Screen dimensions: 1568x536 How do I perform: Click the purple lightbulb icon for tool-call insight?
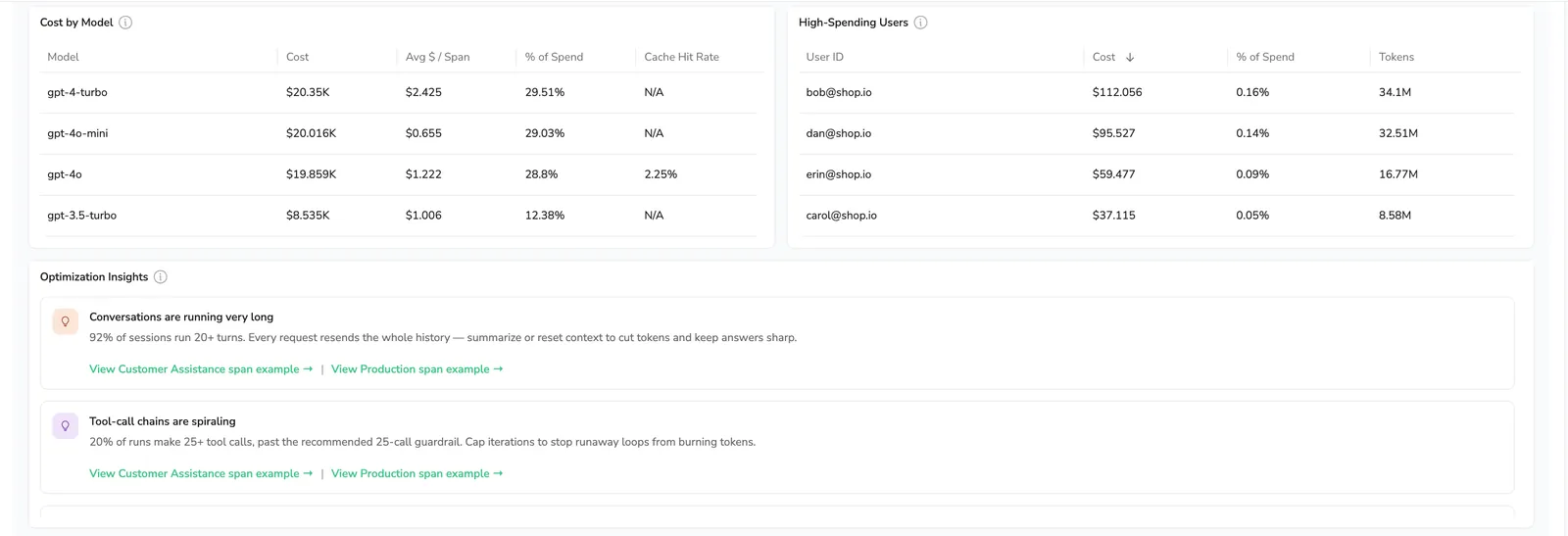coord(66,426)
